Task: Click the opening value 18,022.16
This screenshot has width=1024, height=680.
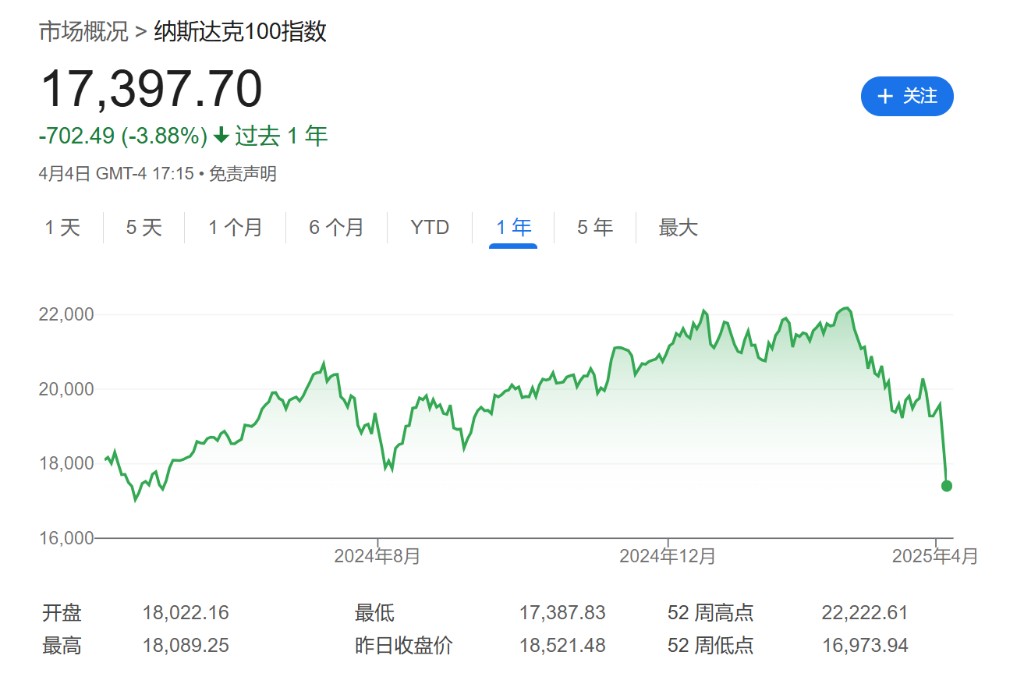Action: (185, 613)
